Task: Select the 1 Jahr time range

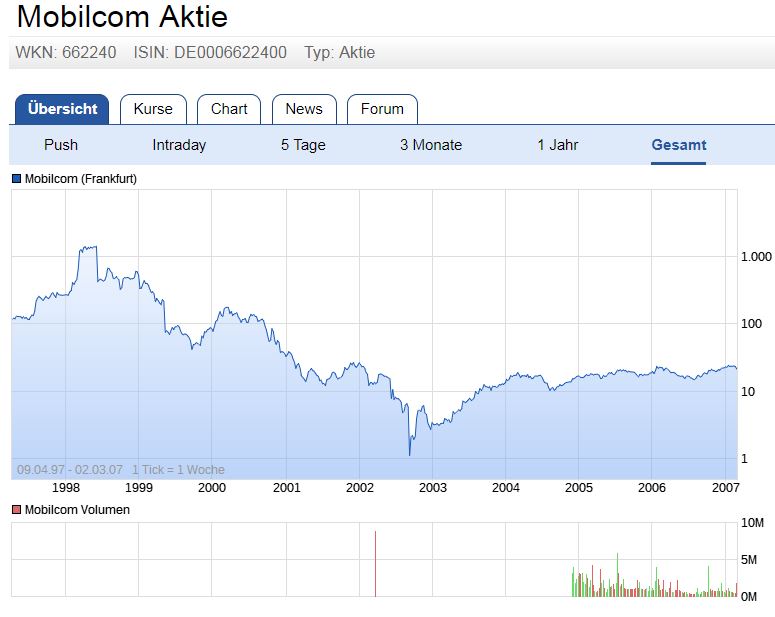Action: coord(558,145)
